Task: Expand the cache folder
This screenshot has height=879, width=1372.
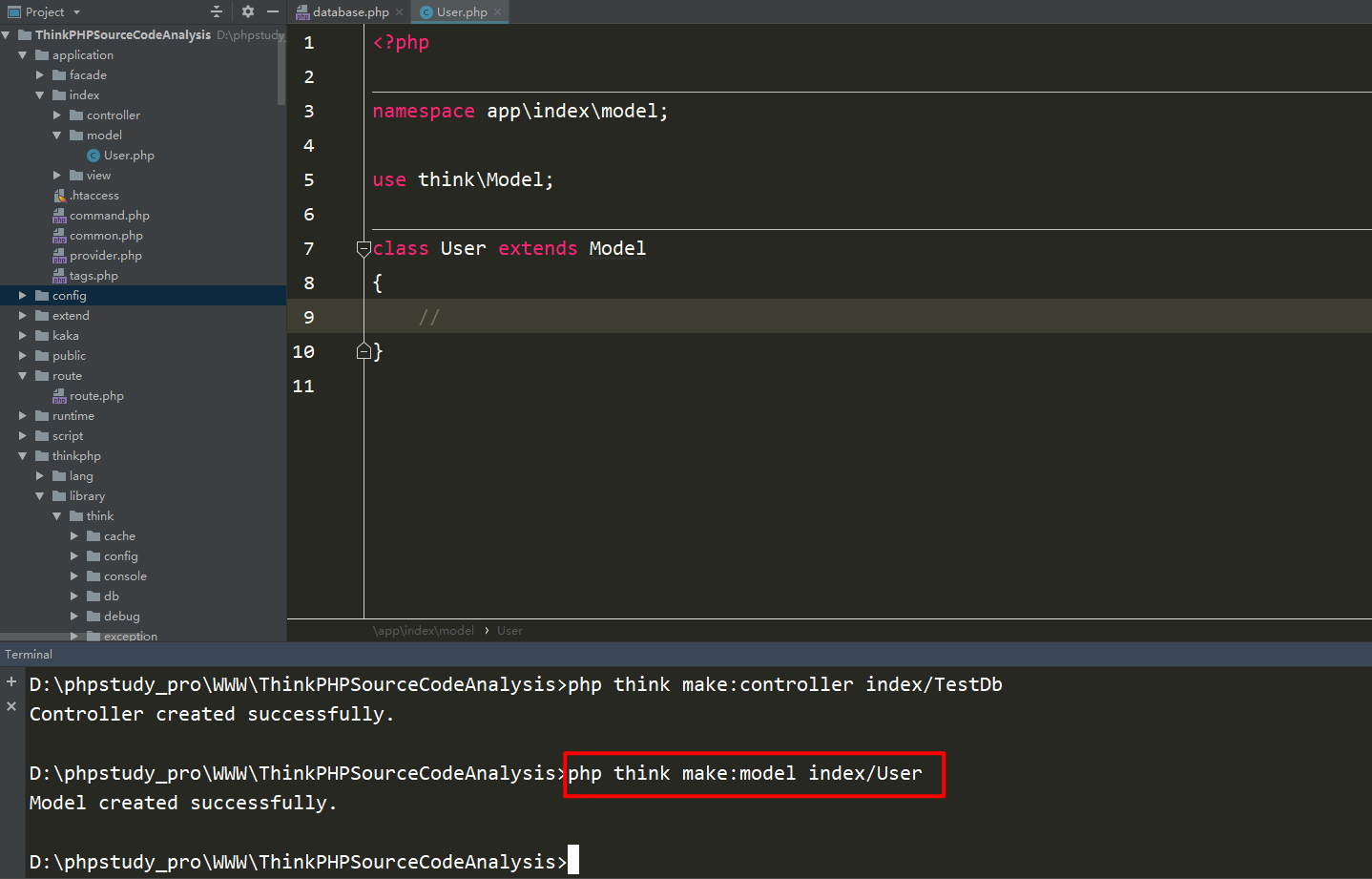Action: tap(74, 536)
